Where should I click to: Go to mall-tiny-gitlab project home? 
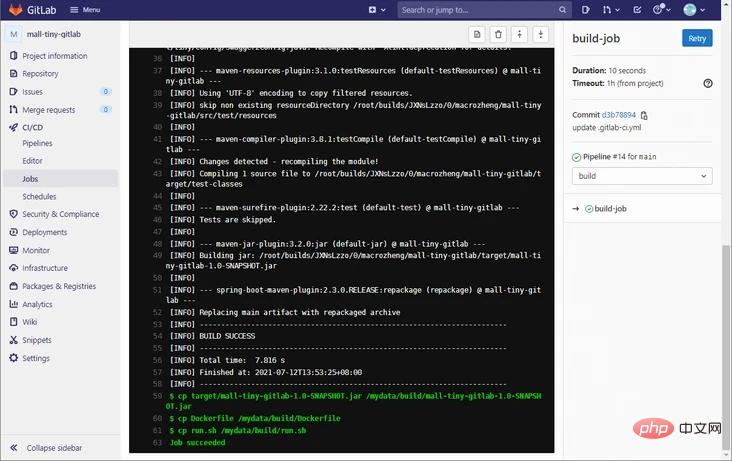click(x=54, y=34)
